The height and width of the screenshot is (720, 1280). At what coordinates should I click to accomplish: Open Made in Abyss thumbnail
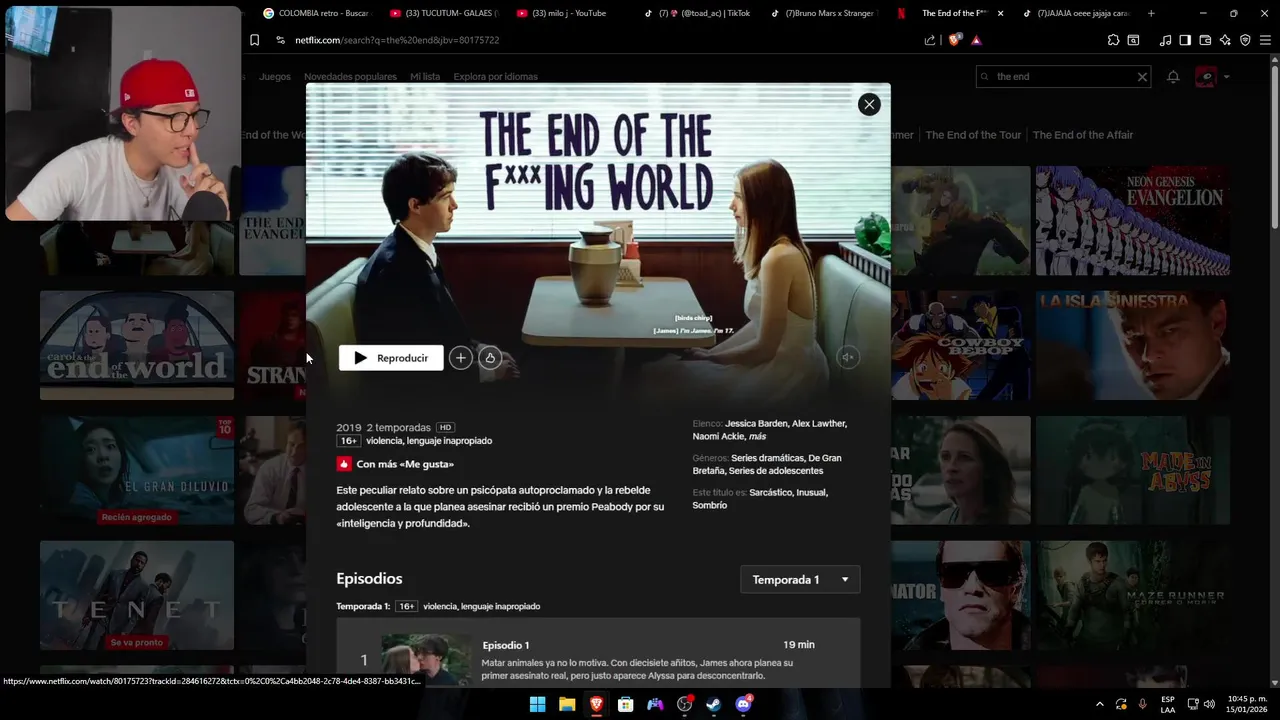coord(1133,471)
